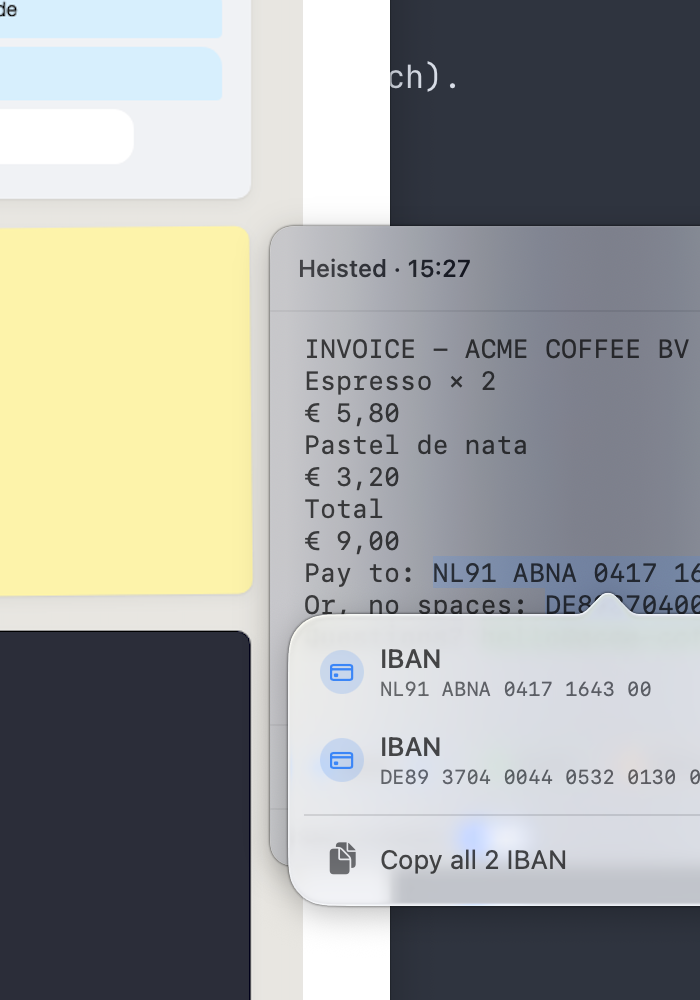Click the highlighted NL91 ABNA text in invoice
700x1000 pixels.
566,573
